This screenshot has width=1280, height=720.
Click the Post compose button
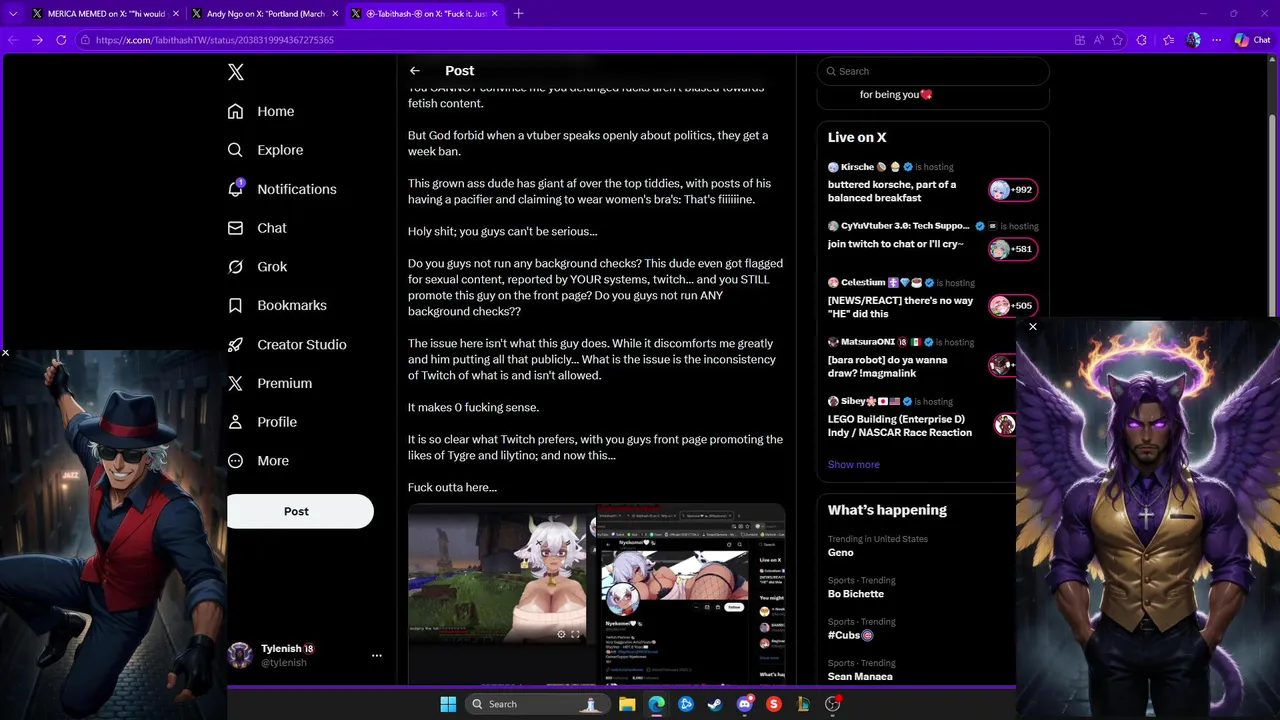coord(300,511)
